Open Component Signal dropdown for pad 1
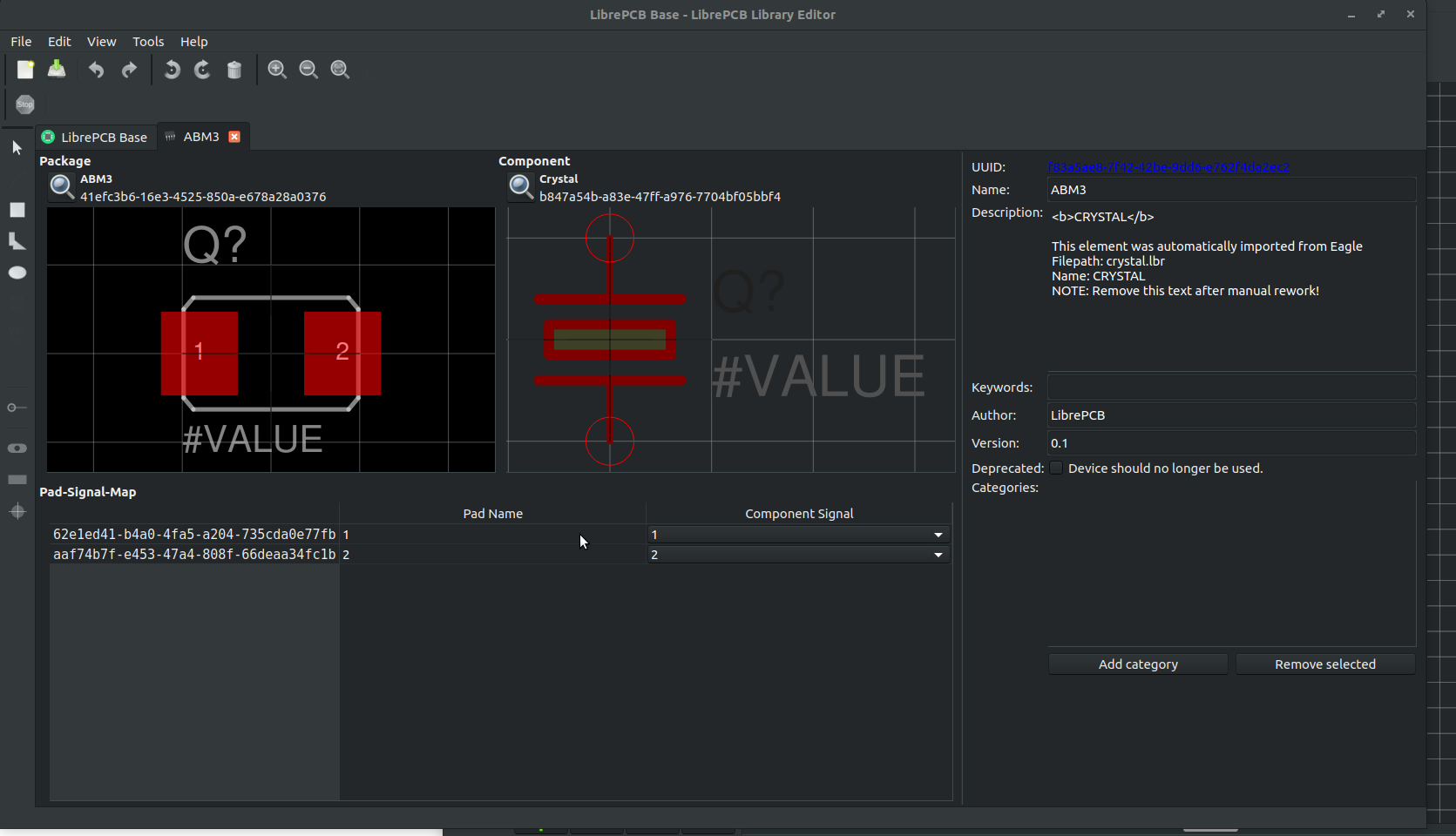 pos(938,535)
